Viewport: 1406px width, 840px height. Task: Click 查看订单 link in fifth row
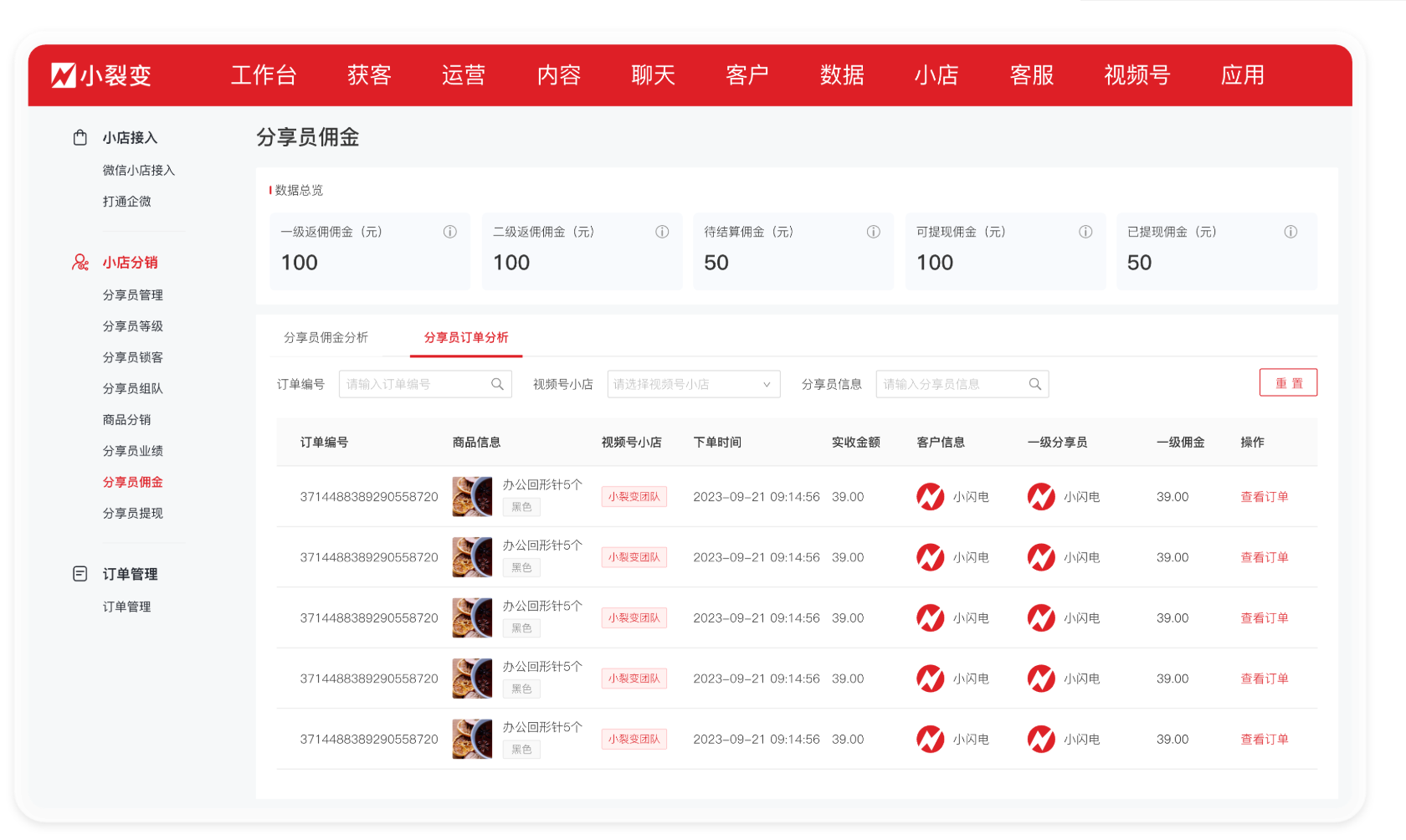pyautogui.click(x=1265, y=739)
